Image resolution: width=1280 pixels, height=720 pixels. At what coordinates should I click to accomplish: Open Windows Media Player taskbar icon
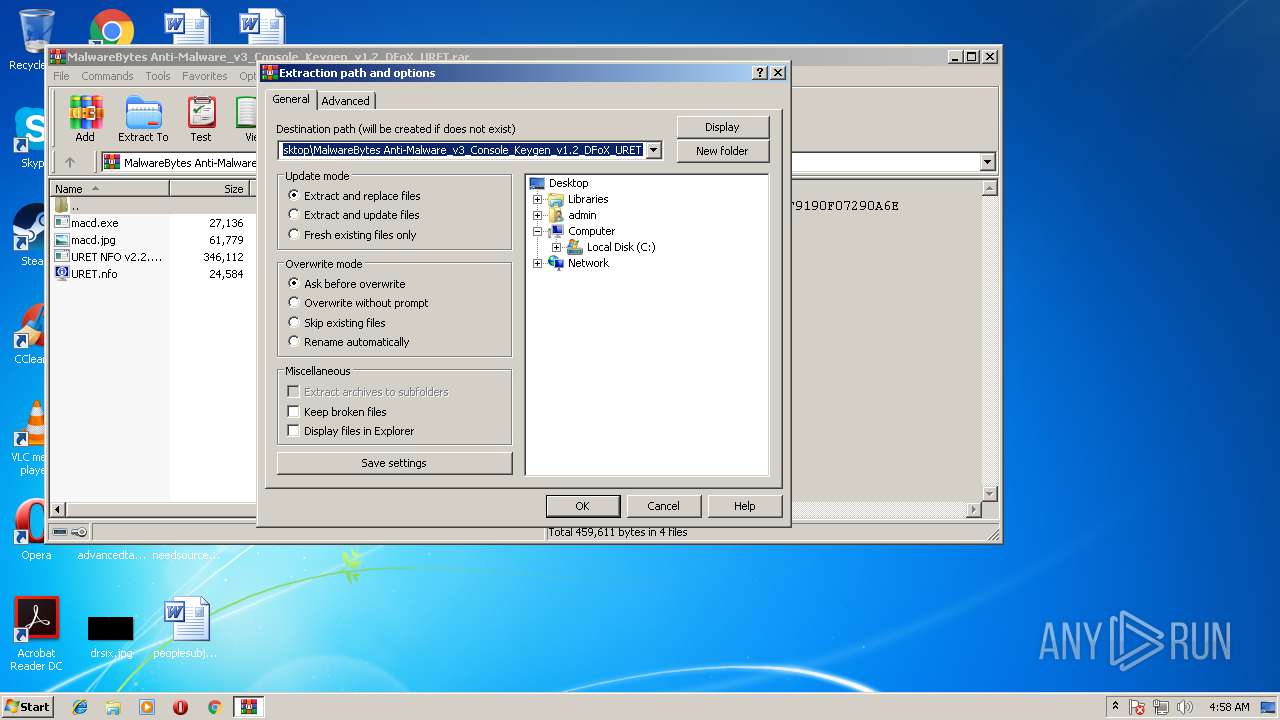coord(147,707)
